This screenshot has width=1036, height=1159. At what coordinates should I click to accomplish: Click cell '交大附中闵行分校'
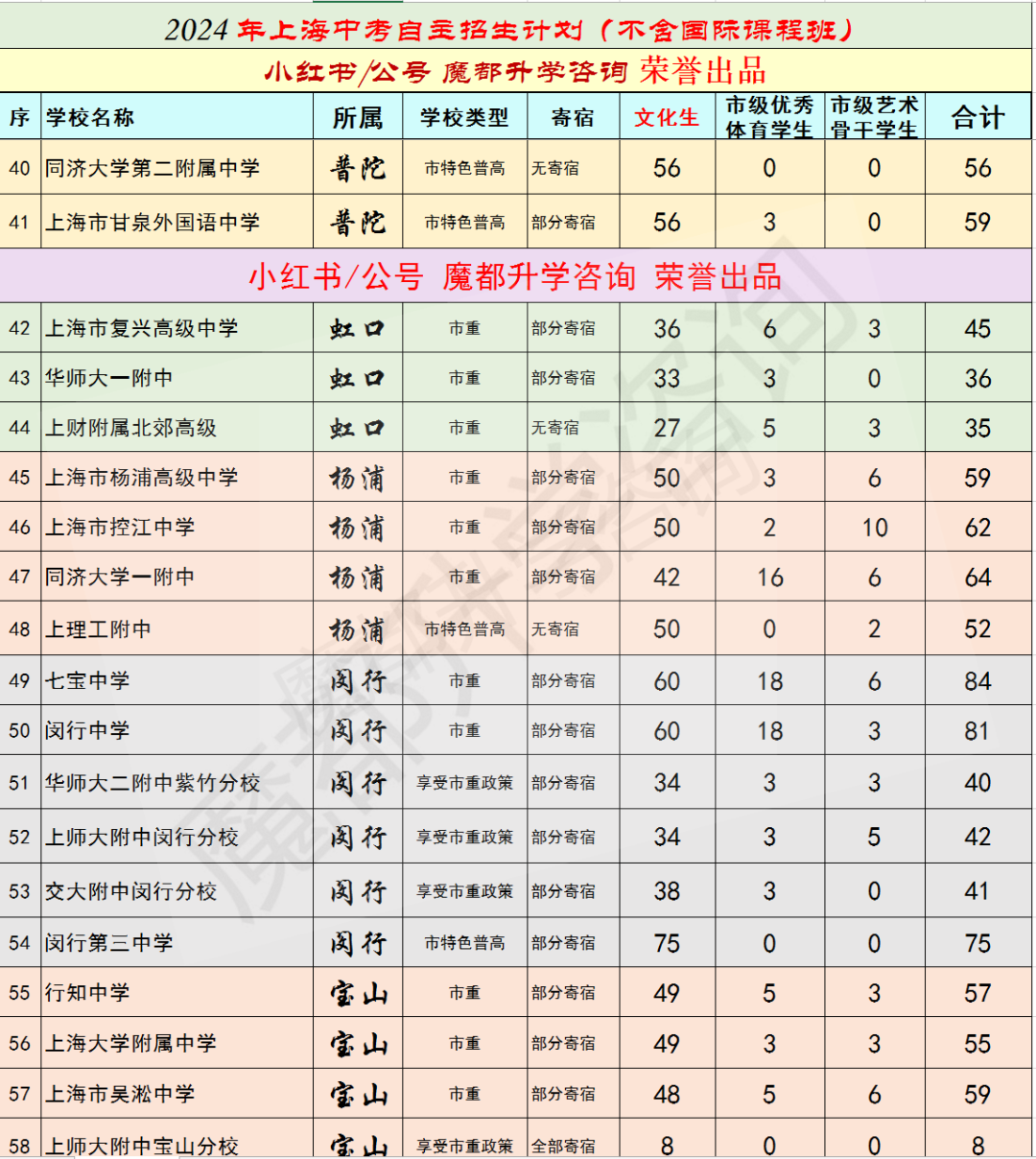[x=177, y=891]
